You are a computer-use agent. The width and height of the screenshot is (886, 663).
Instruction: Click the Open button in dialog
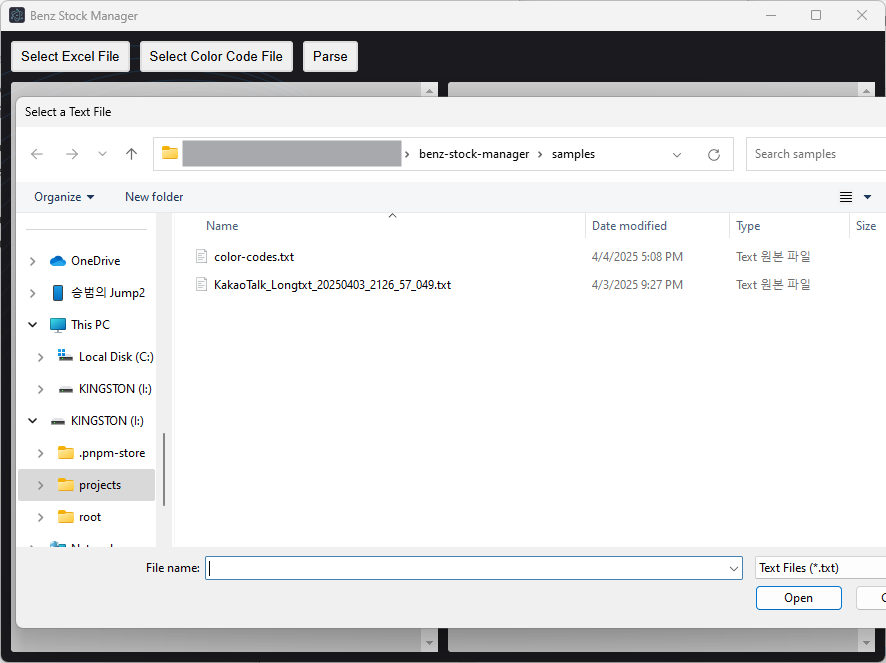click(x=798, y=598)
